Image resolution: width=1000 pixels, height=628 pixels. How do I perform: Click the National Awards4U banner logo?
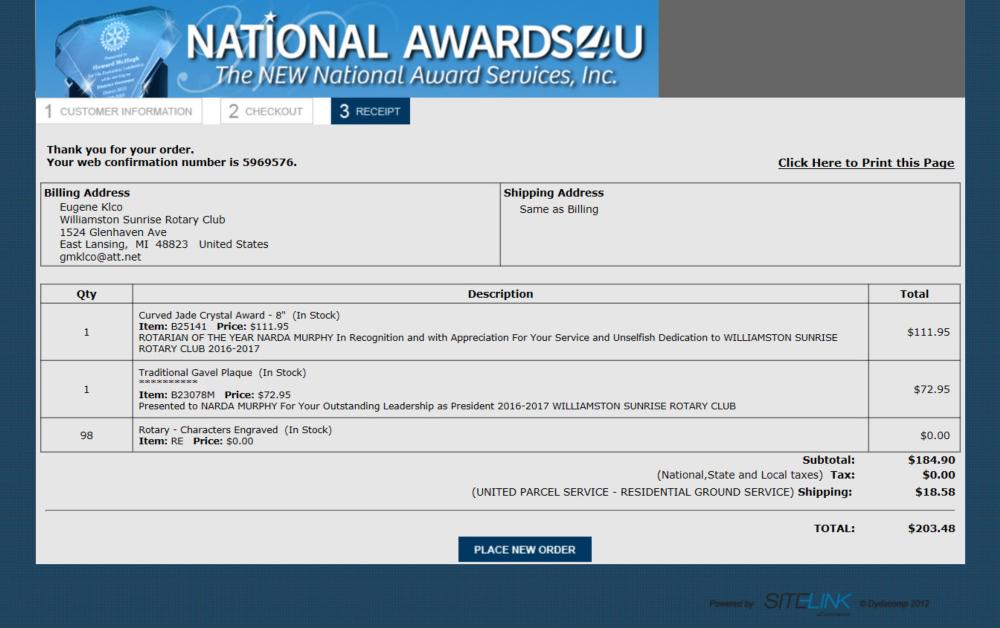pos(347,48)
